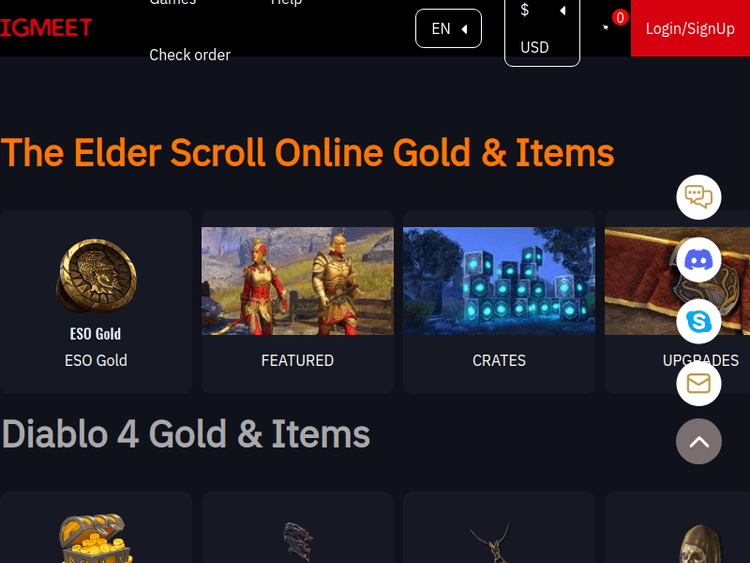
Task: Open the Games menu item
Action: pyautogui.click(x=173, y=2)
